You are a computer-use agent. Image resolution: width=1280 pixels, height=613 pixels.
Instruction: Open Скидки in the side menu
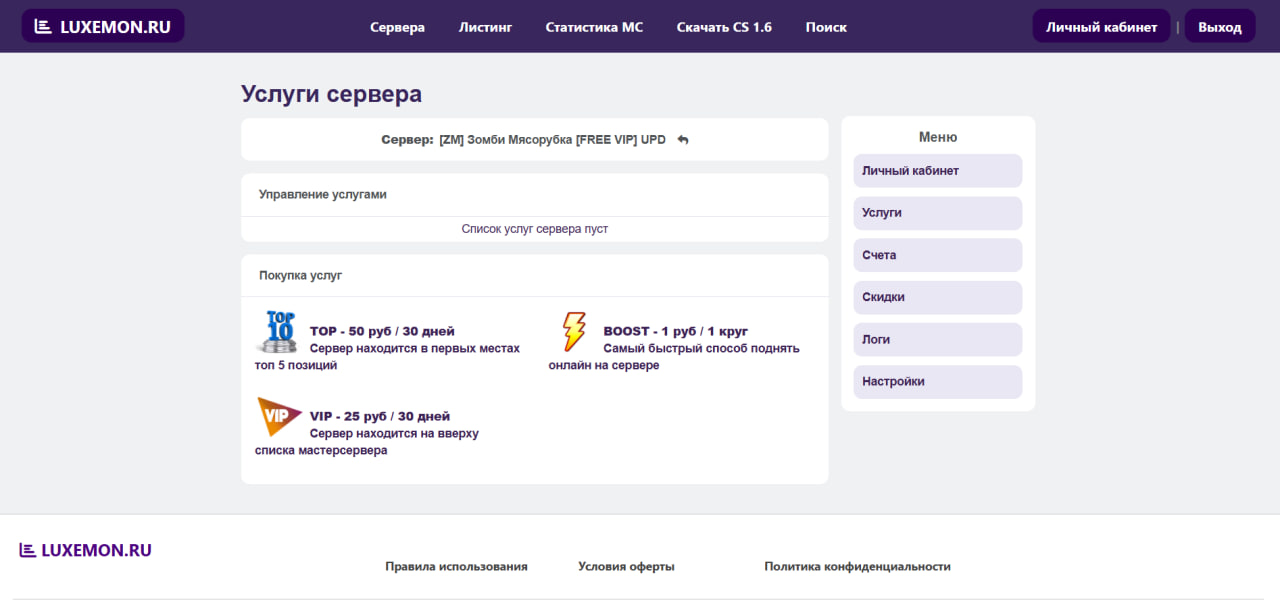pos(937,297)
